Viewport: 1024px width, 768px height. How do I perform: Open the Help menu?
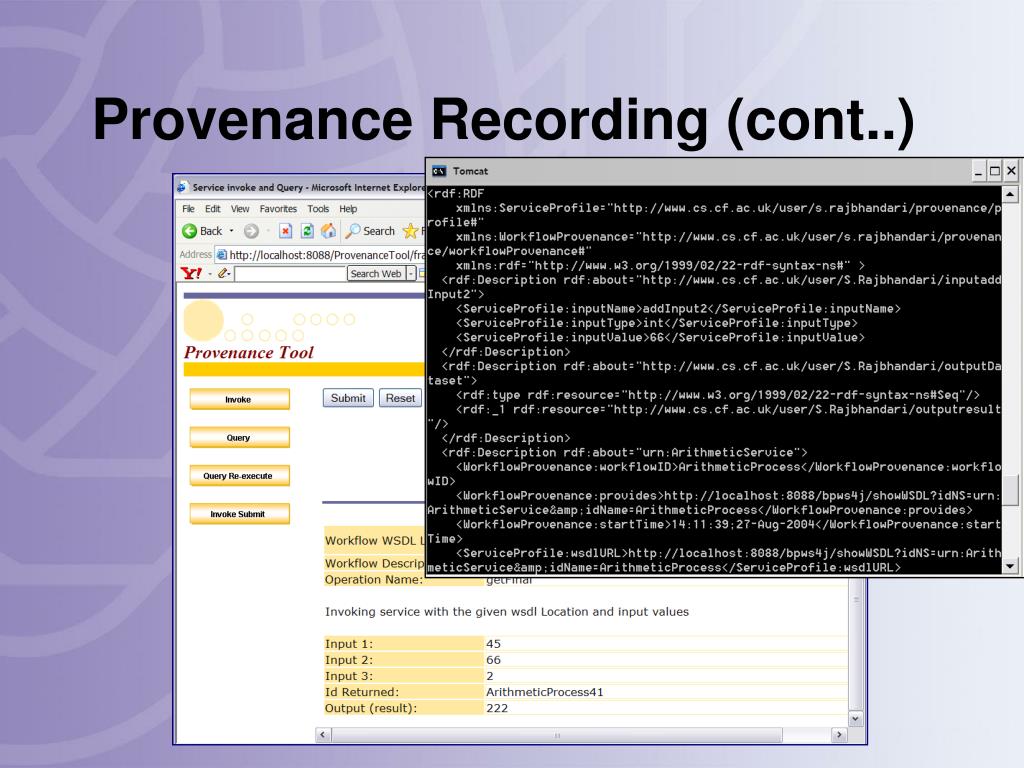click(348, 209)
